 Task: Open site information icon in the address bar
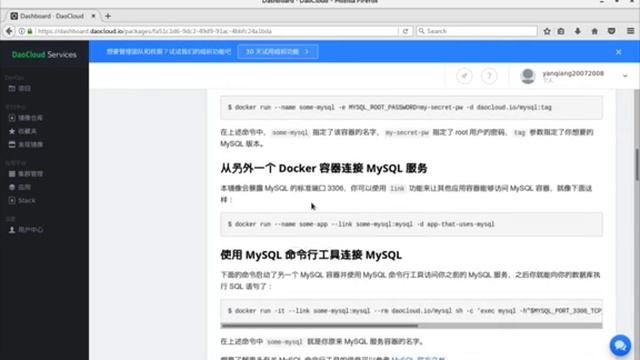pyautogui.click(x=22, y=31)
